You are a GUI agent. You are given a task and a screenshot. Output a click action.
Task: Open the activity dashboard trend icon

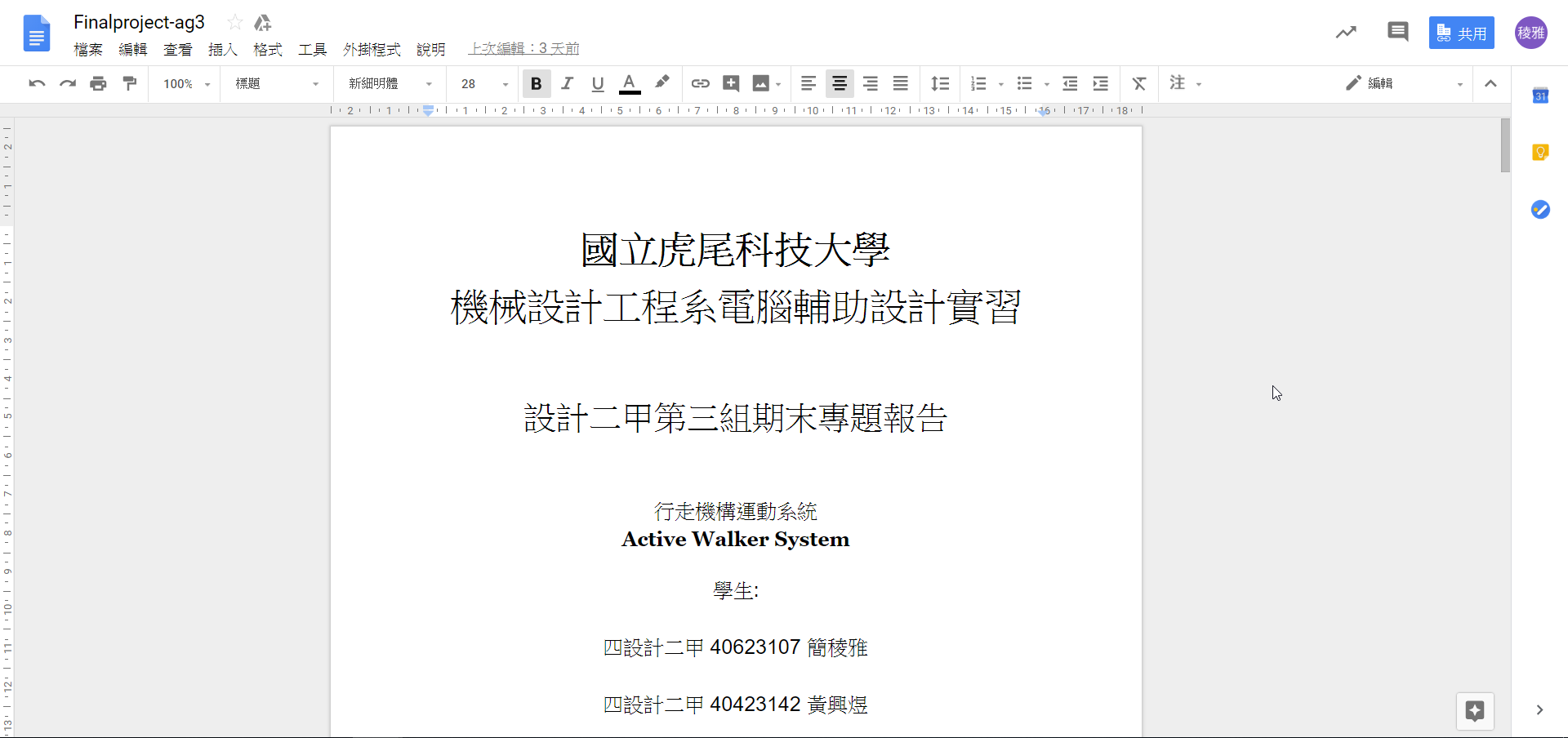coord(1346,33)
